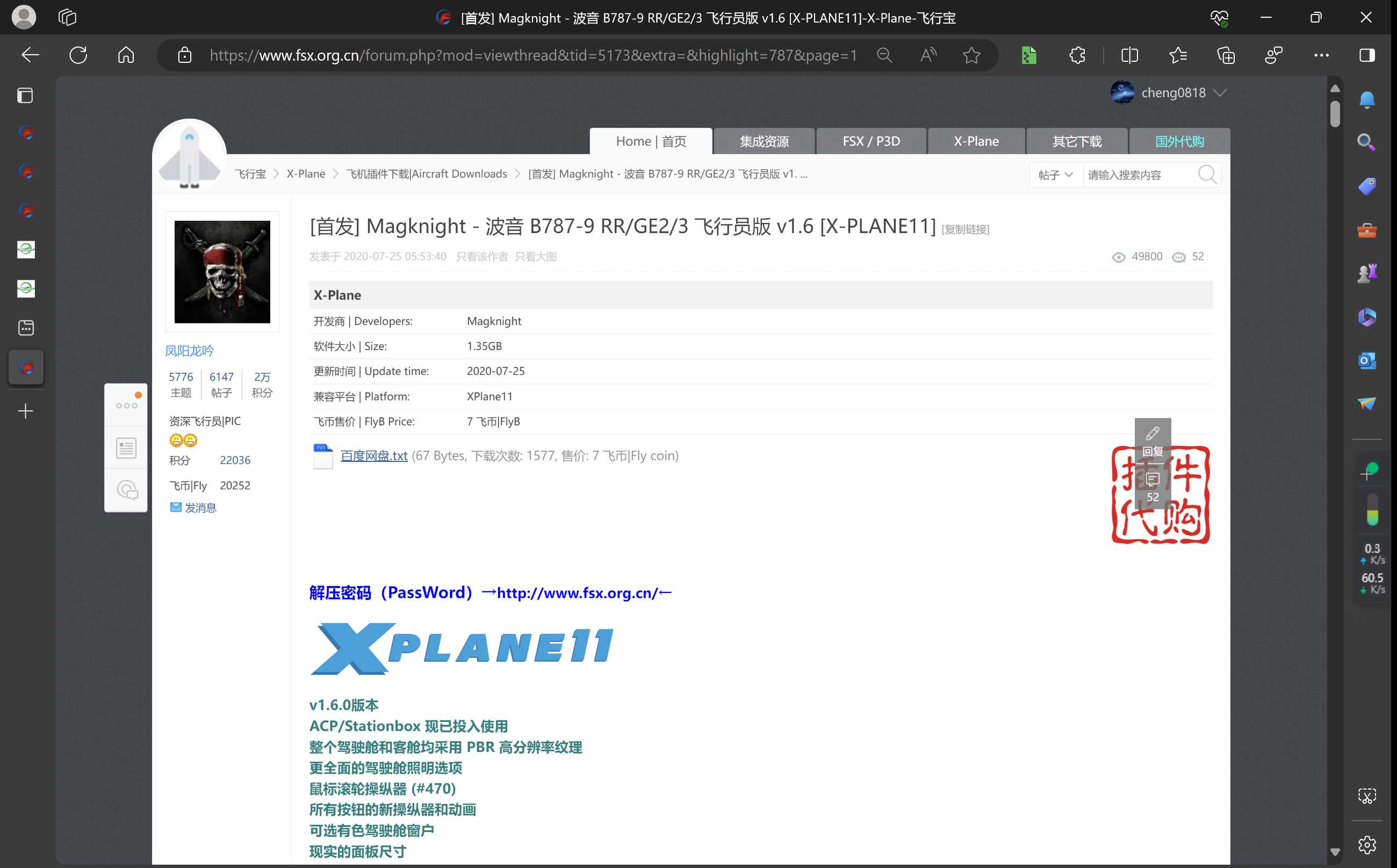
Task: Open floating article list icon
Action: [126, 448]
